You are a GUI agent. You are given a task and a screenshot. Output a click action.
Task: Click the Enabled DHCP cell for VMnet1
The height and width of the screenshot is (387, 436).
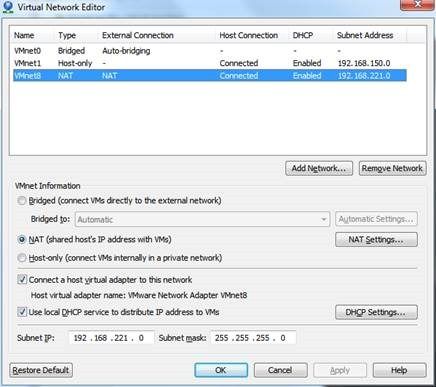click(x=307, y=63)
